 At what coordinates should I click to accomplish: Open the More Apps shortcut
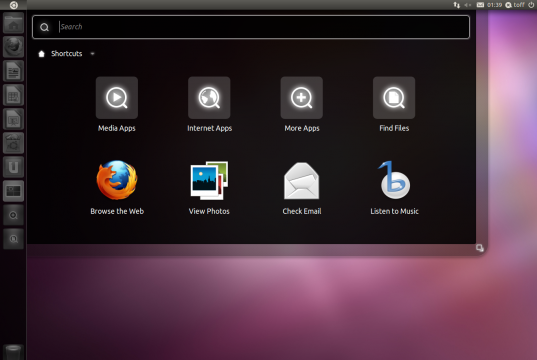click(x=302, y=98)
